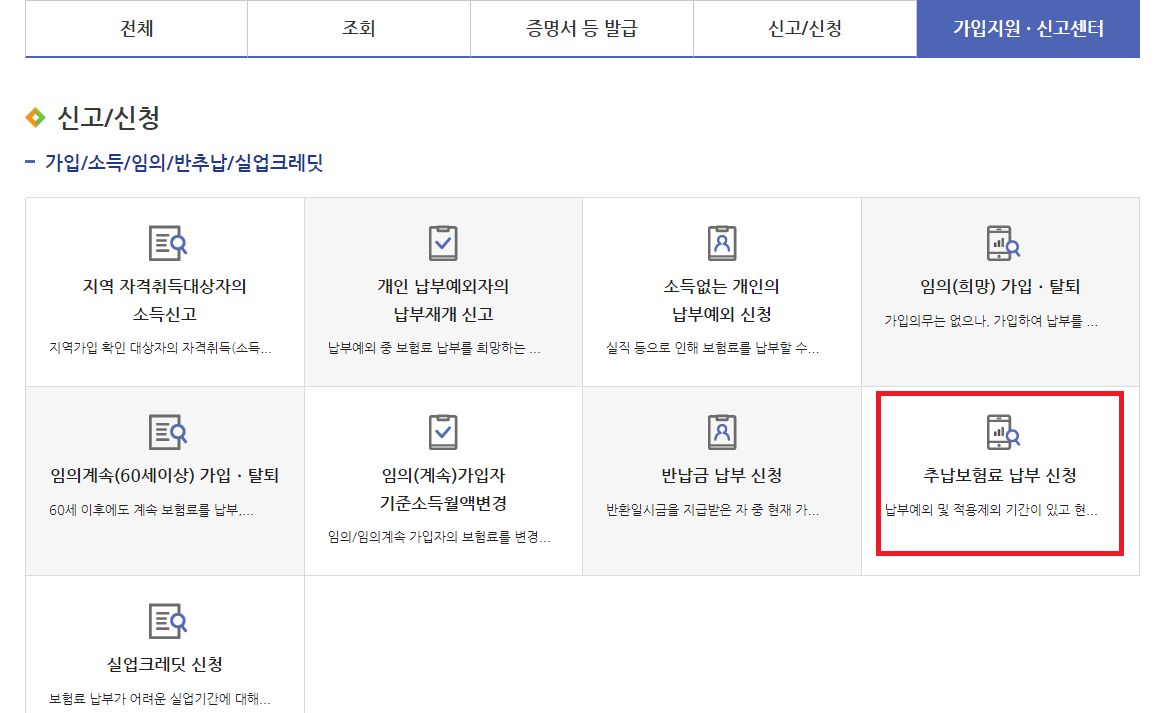
Task: Click the 신고/신청 section heading
Action: 108,118
